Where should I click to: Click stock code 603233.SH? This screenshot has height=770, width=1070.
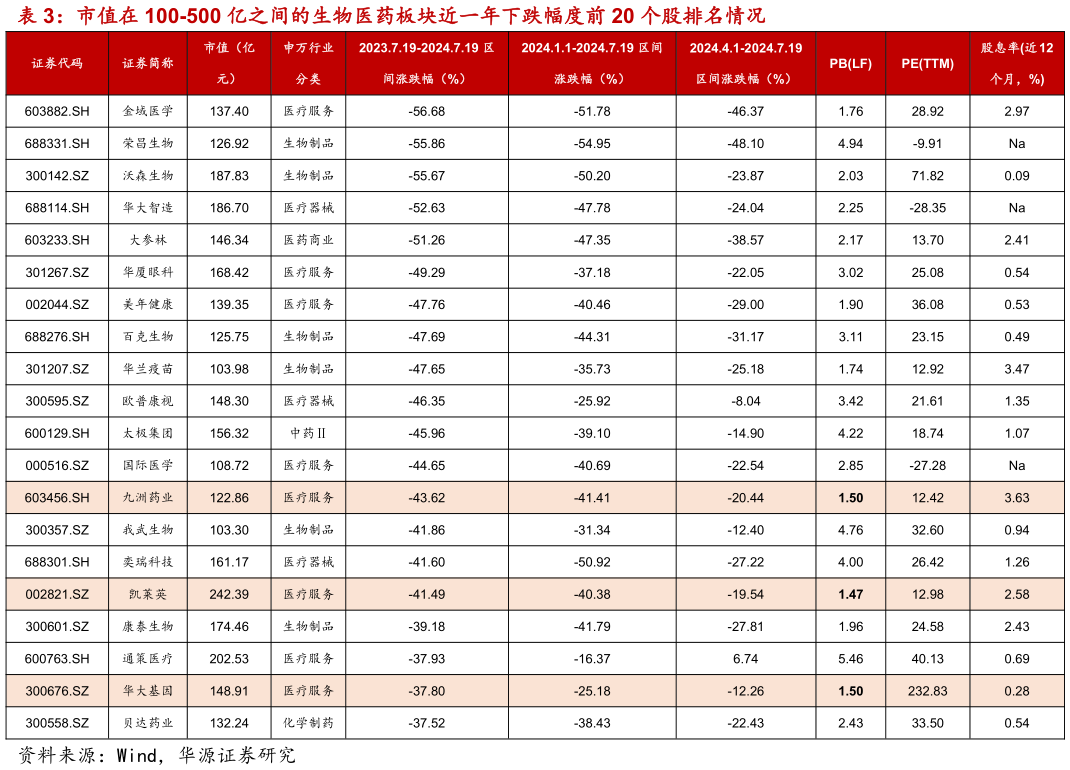click(57, 240)
